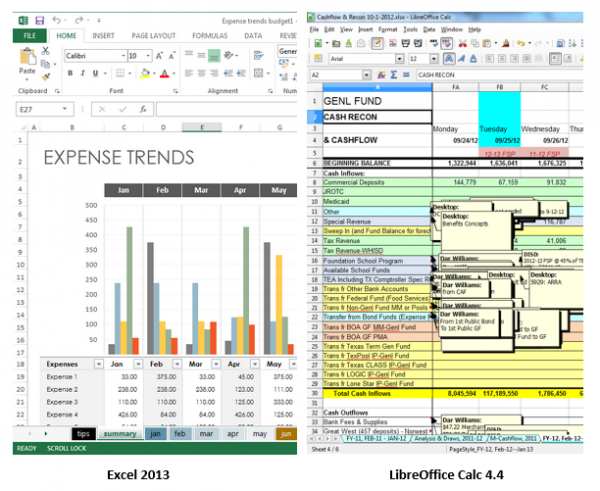Click the Paste icon in the Clipboard group
This screenshot has width=600, height=491.
(27, 61)
